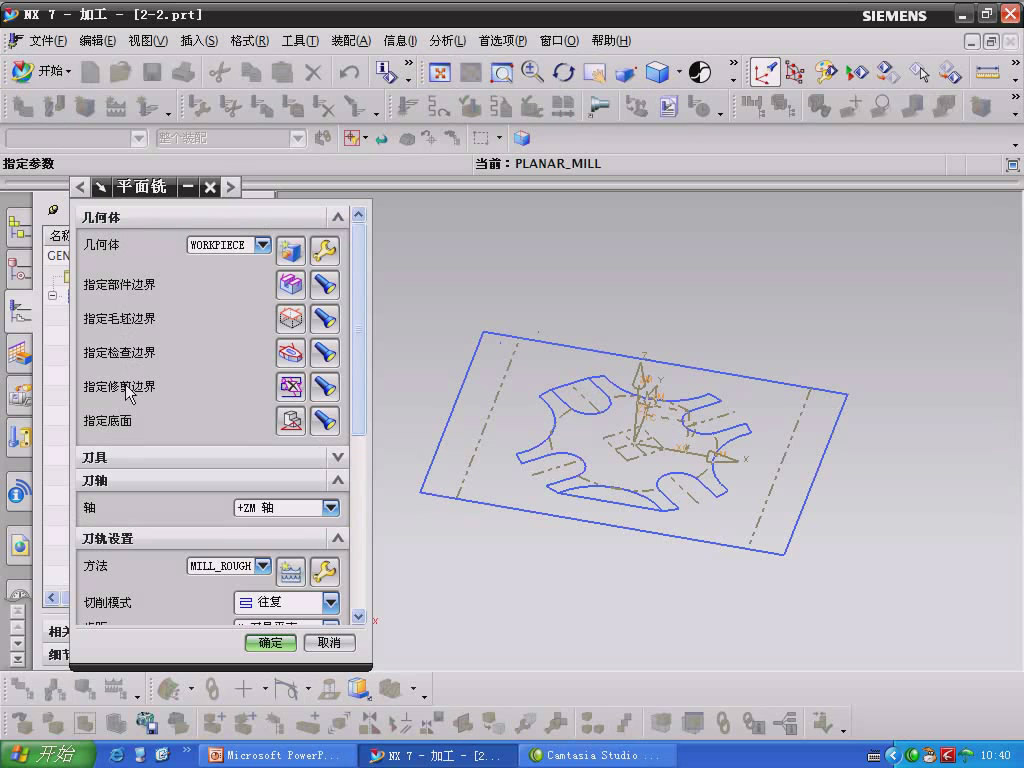Click the 指定检查边界 select boundary icon
1024x768 pixels.
click(291, 353)
